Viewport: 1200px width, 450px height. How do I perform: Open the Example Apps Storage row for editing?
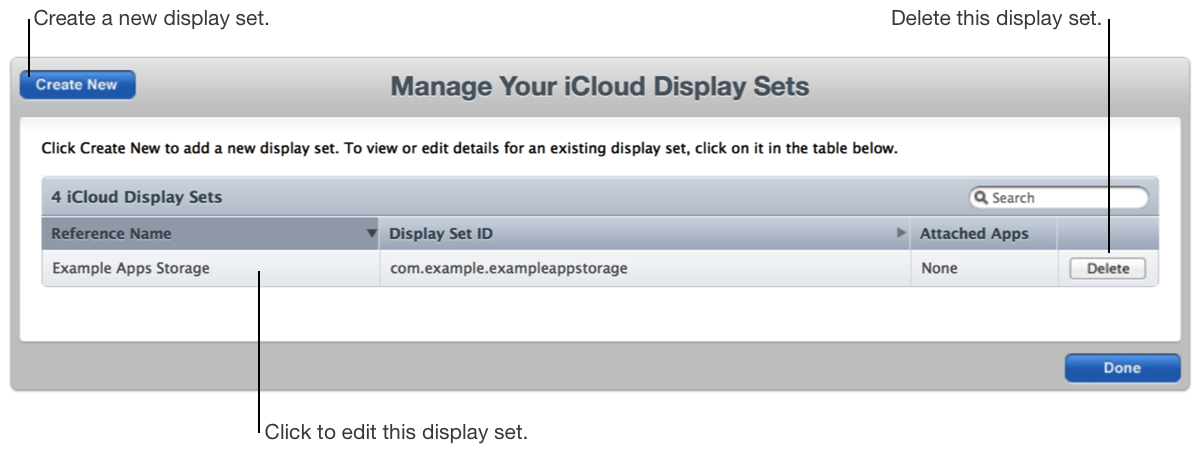[x=131, y=268]
